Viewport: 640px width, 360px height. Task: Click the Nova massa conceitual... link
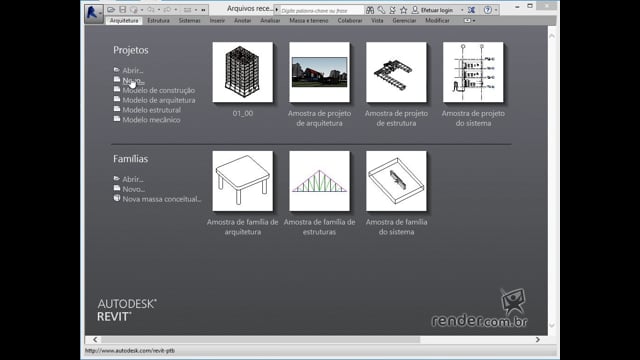(162, 199)
